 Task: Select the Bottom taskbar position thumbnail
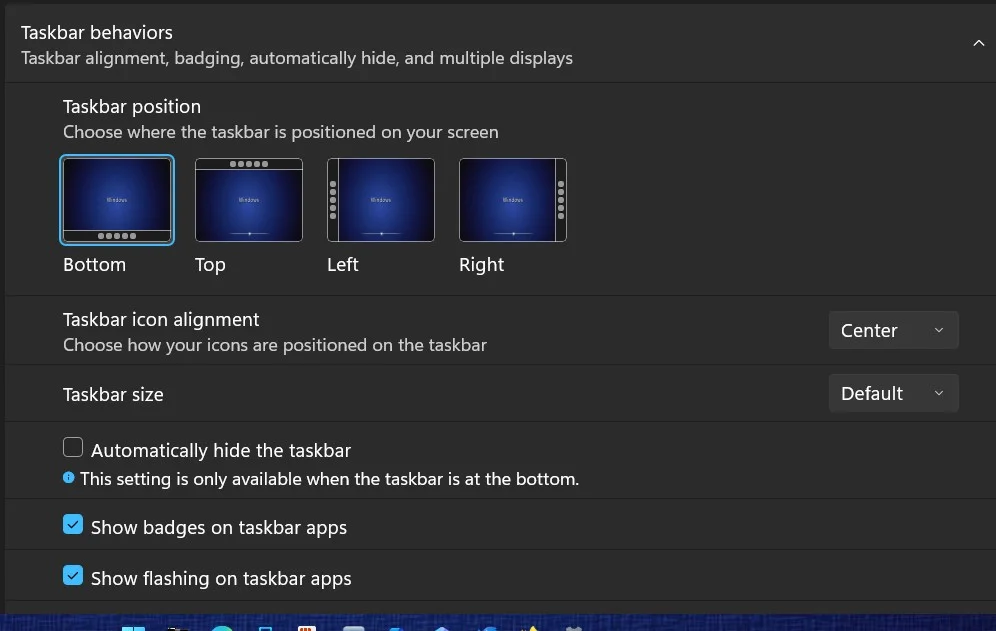click(117, 200)
